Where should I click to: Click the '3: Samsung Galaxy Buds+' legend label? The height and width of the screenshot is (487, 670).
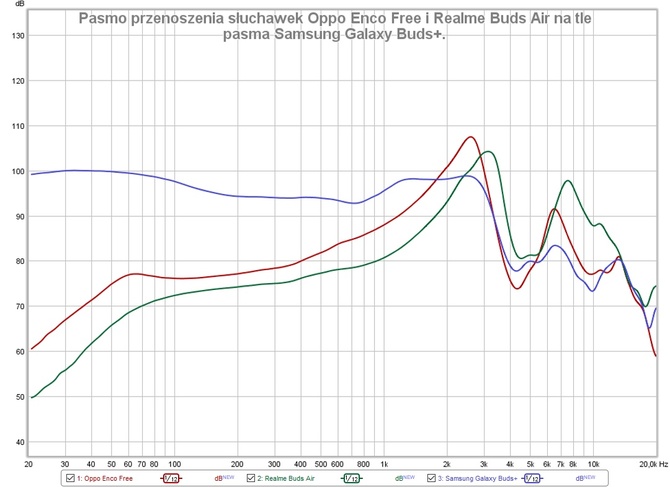coord(477,478)
